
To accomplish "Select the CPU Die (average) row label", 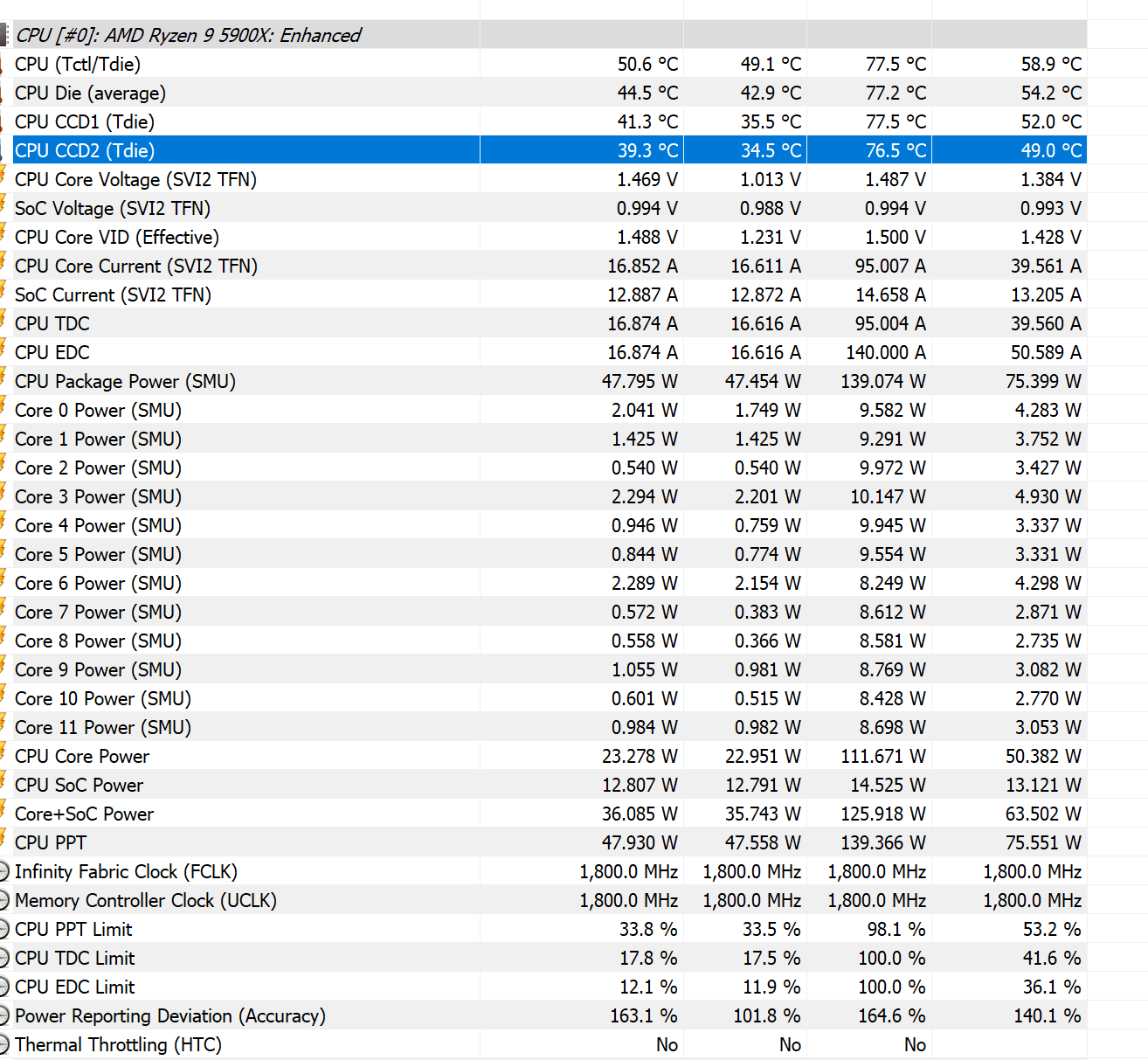I will [90, 93].
